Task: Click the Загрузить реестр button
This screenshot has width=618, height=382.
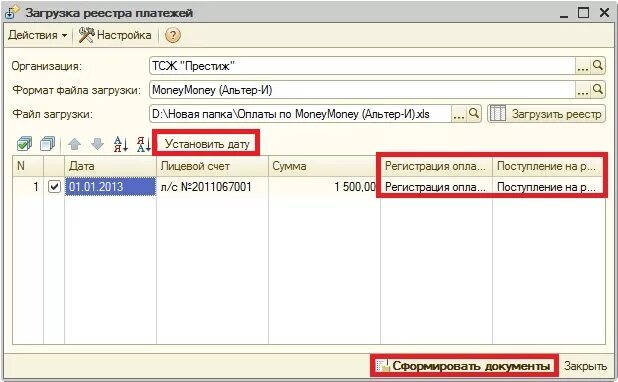Action: (547, 114)
